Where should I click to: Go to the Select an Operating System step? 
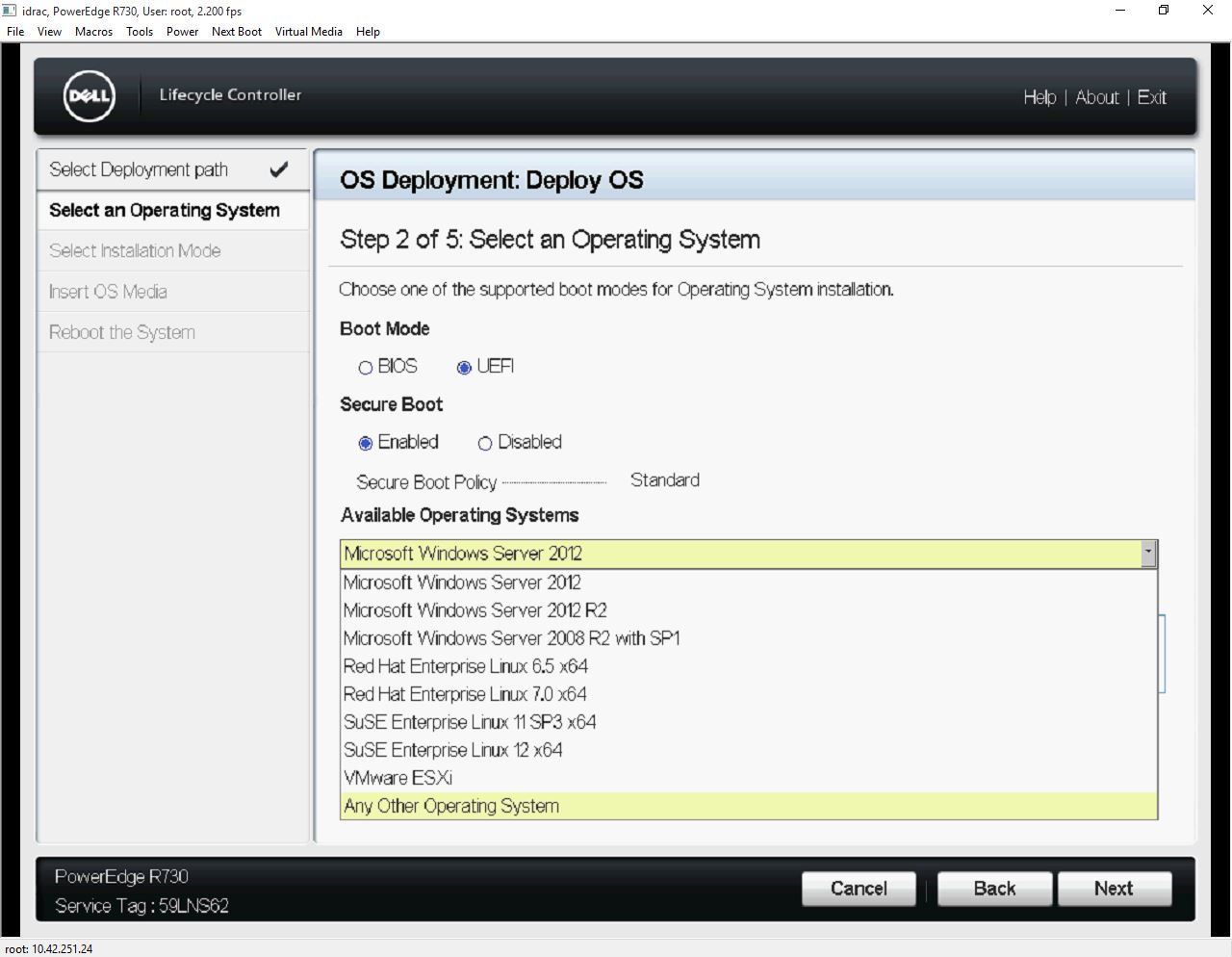[173, 210]
